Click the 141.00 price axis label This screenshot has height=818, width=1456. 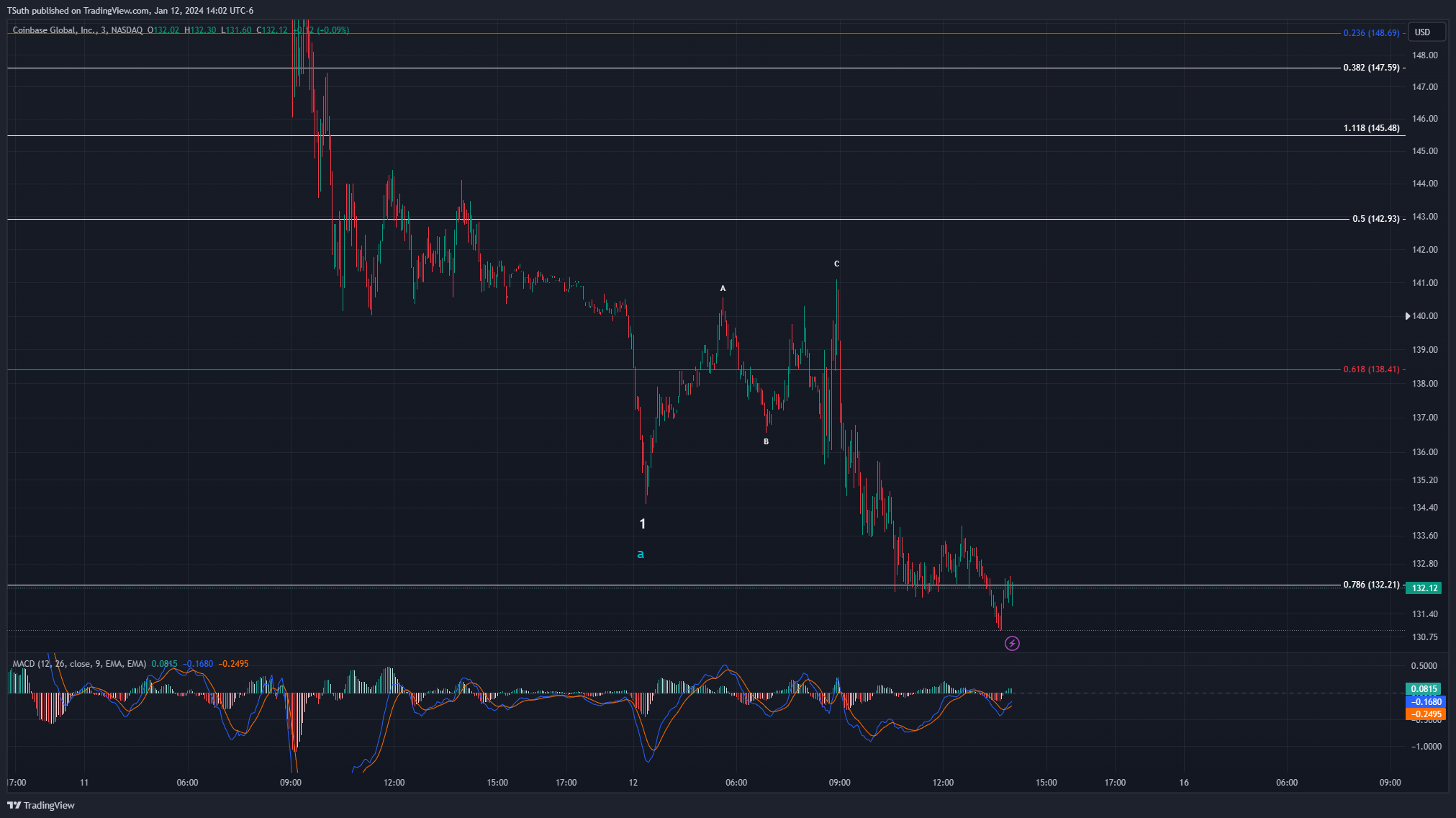pos(1424,283)
